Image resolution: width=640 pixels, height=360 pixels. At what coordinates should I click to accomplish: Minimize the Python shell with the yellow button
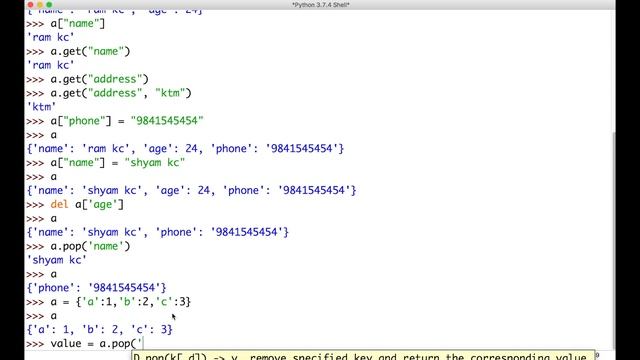pos(40,4)
